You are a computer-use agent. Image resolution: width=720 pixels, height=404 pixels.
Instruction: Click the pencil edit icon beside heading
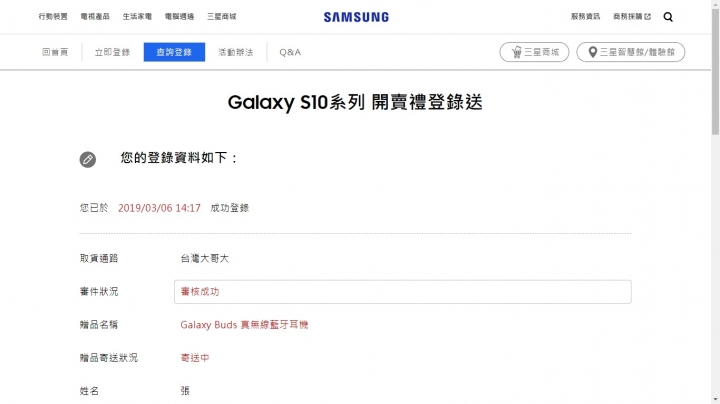pyautogui.click(x=88, y=159)
